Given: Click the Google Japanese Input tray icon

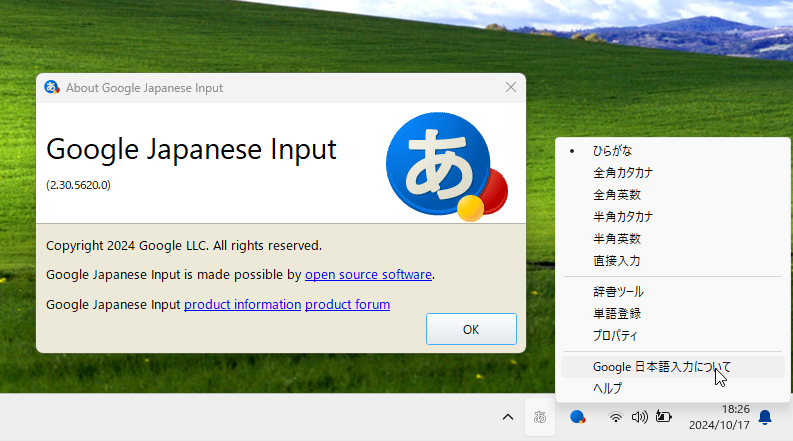Looking at the screenshot, I should [x=577, y=417].
